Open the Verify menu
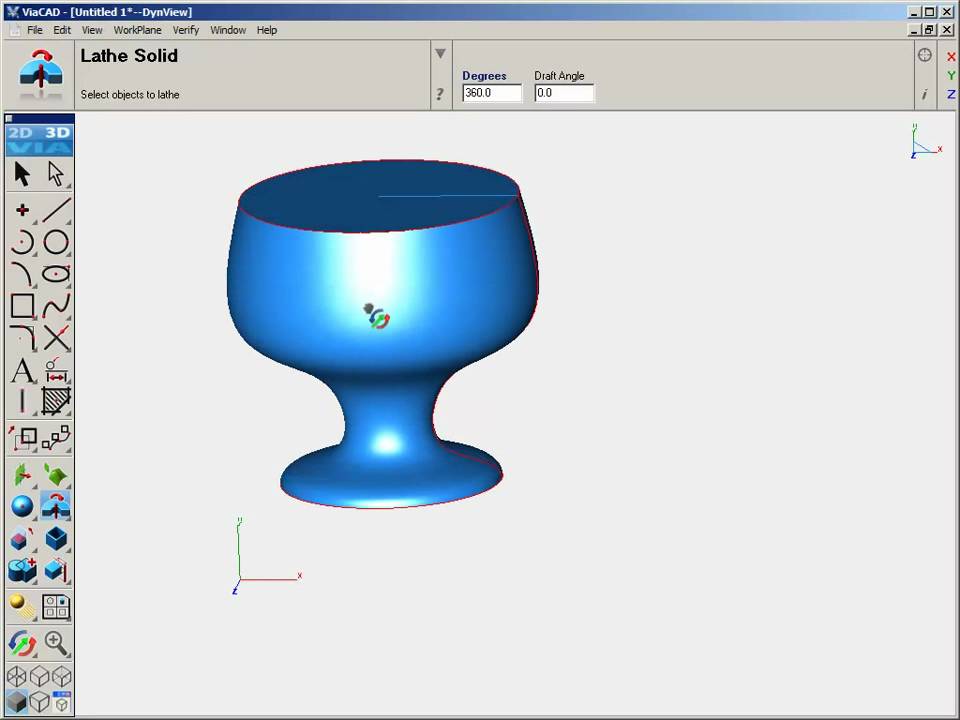 point(186,30)
